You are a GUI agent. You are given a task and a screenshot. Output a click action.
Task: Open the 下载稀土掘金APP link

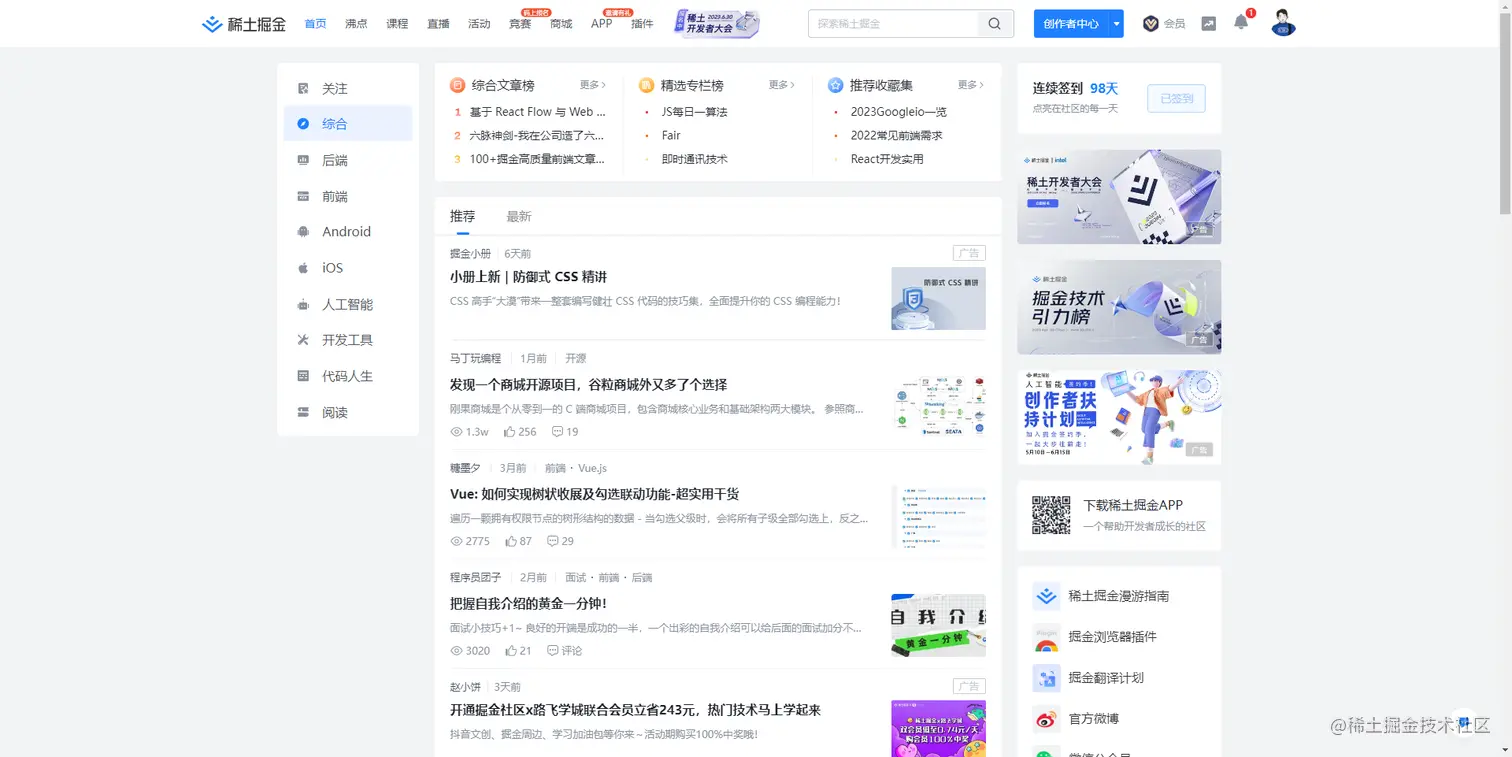(x=1133, y=505)
